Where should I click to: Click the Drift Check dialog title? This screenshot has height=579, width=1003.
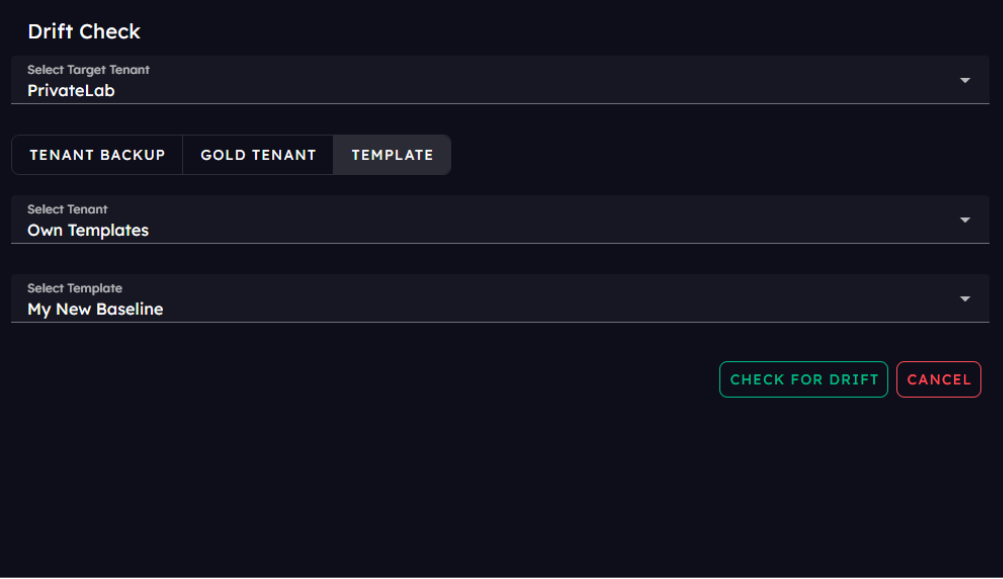pos(84,31)
